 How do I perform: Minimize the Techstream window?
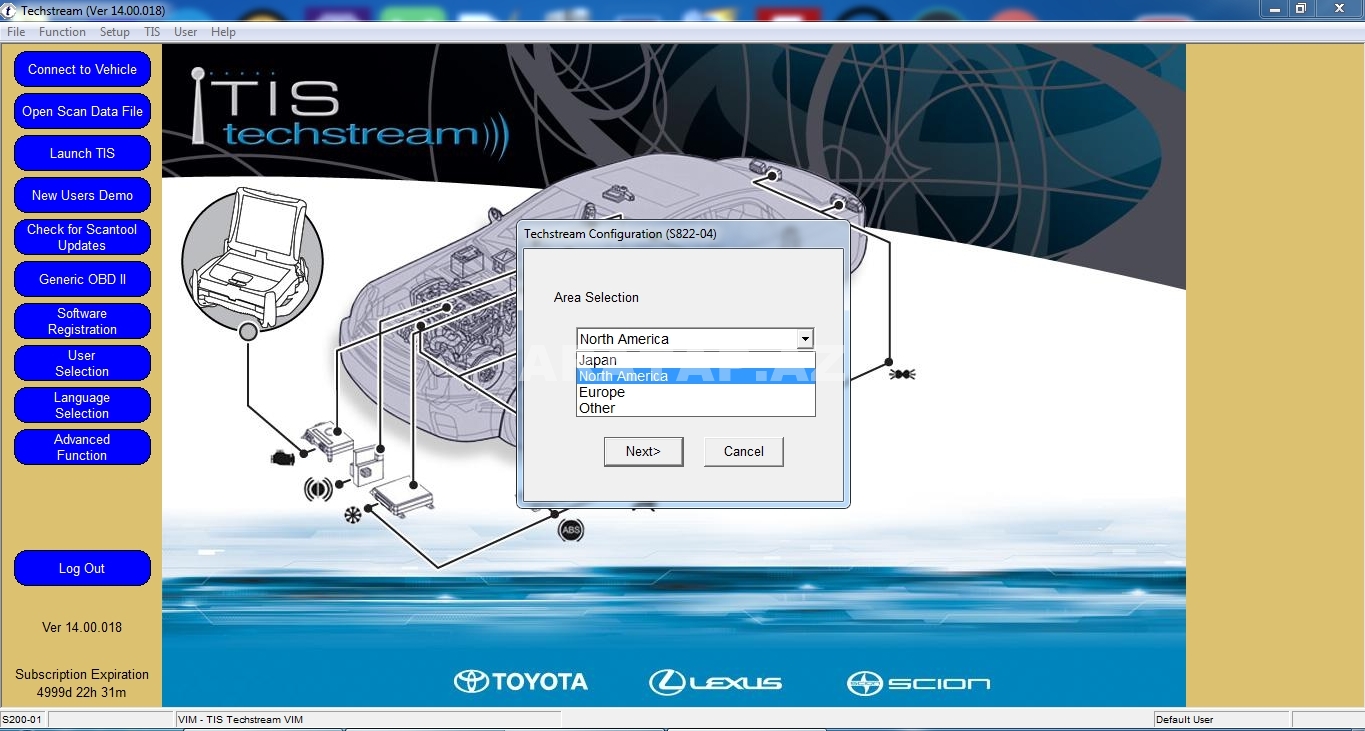[1274, 9]
